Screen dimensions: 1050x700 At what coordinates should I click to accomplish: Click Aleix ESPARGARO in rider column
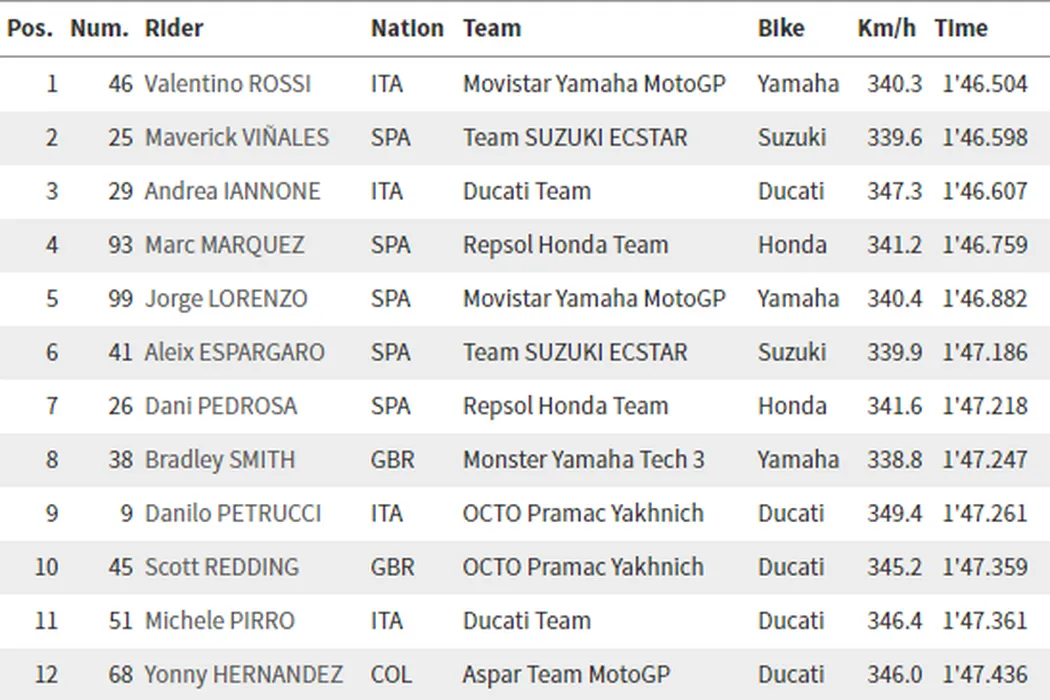coord(235,352)
